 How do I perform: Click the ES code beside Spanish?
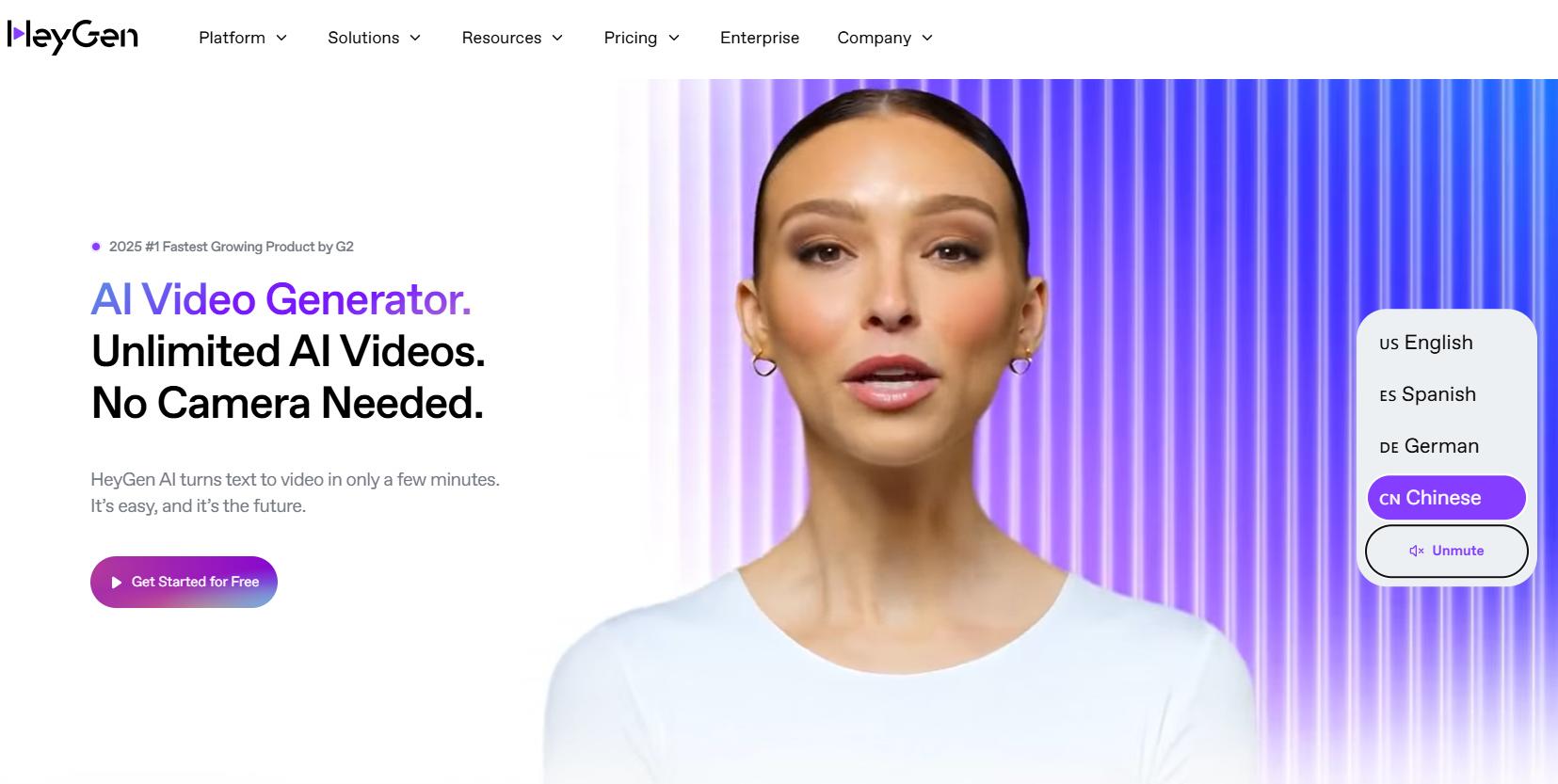click(1388, 396)
